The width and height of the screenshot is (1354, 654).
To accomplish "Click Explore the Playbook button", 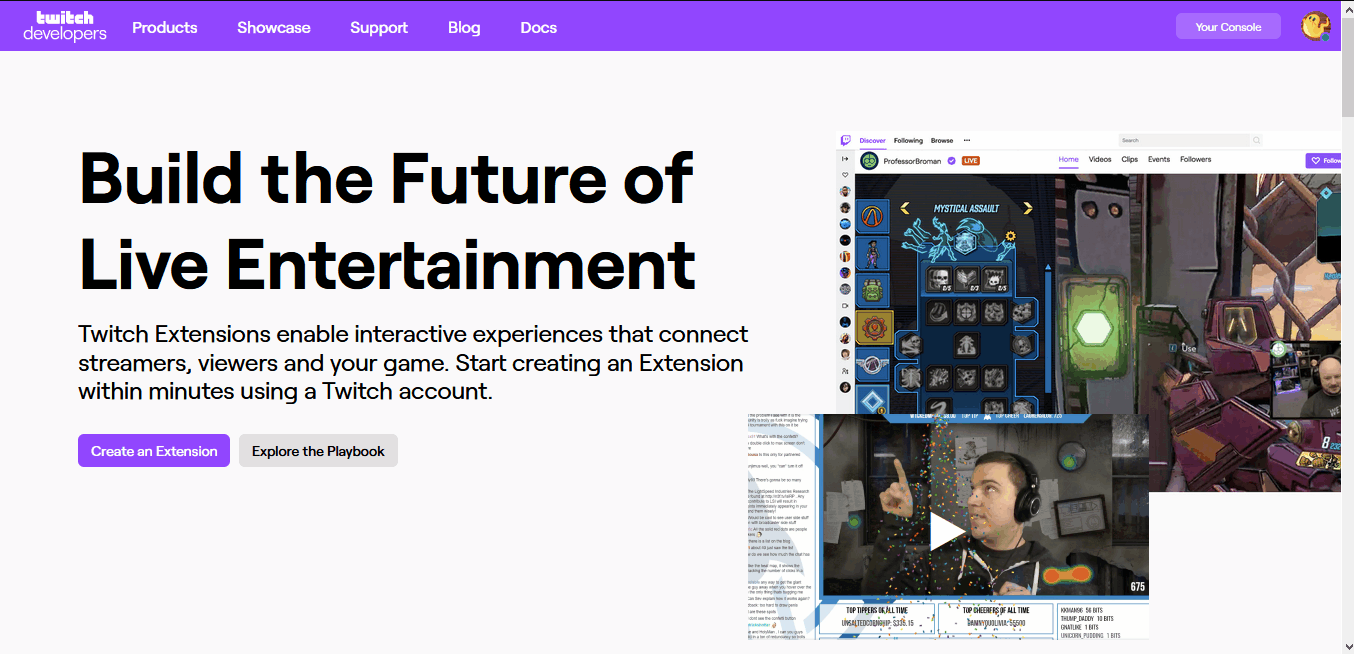I will pyautogui.click(x=318, y=451).
